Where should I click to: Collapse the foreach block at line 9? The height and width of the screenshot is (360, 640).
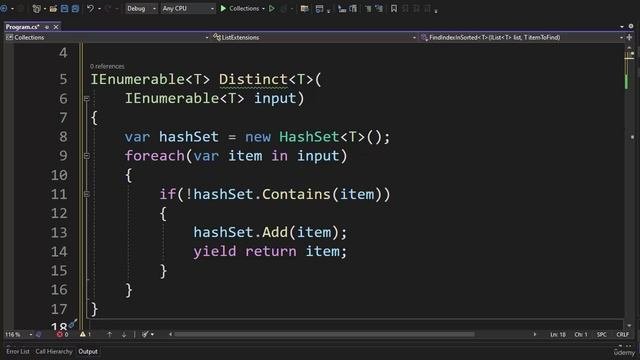click(x=87, y=156)
